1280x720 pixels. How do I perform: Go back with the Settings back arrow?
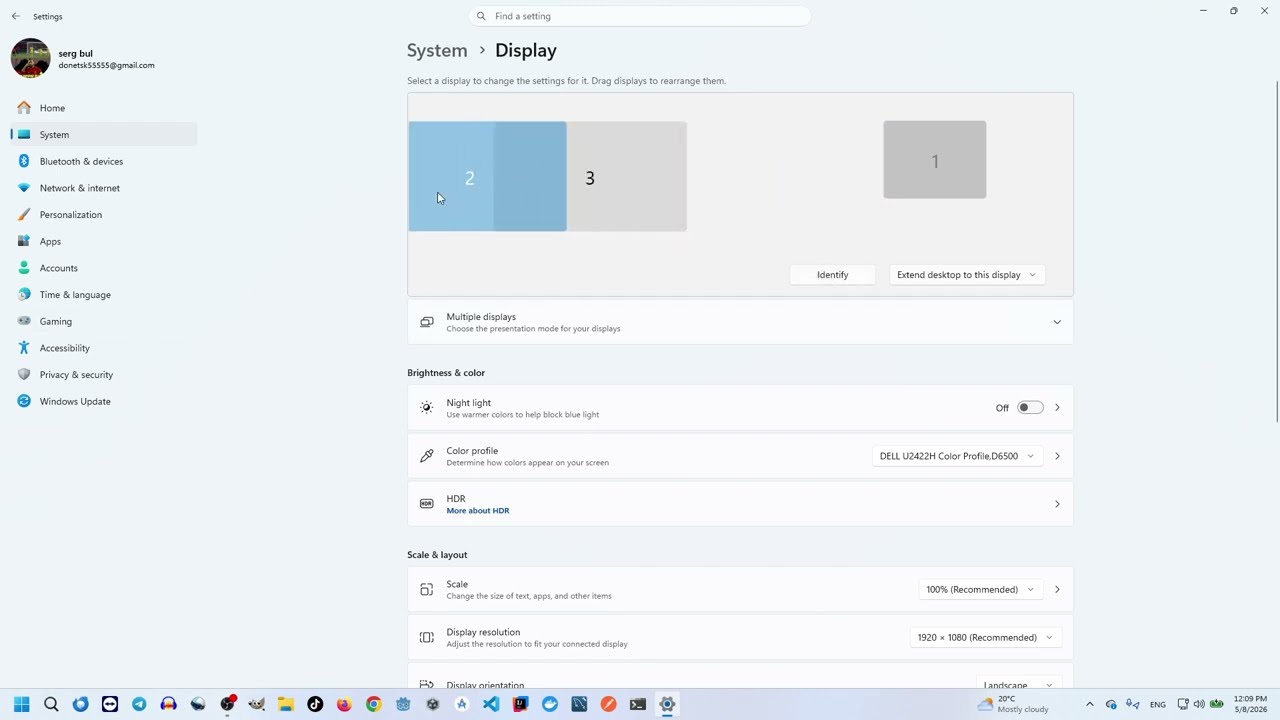tap(16, 16)
